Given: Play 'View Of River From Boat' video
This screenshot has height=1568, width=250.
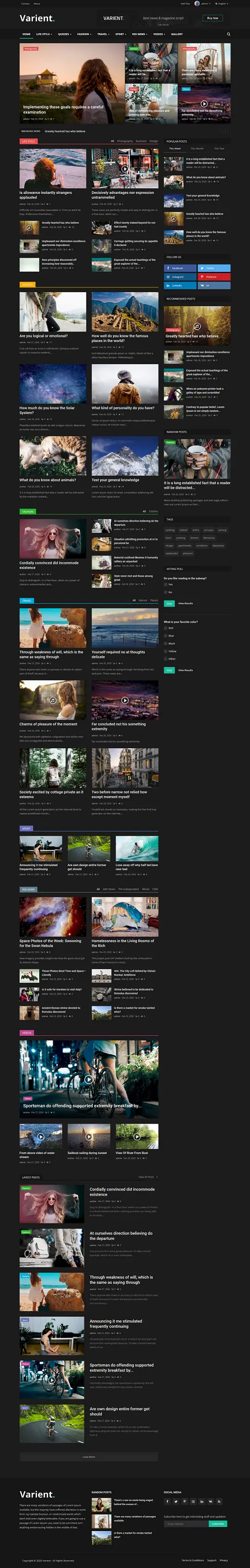Looking at the screenshot, I should (x=137, y=1136).
